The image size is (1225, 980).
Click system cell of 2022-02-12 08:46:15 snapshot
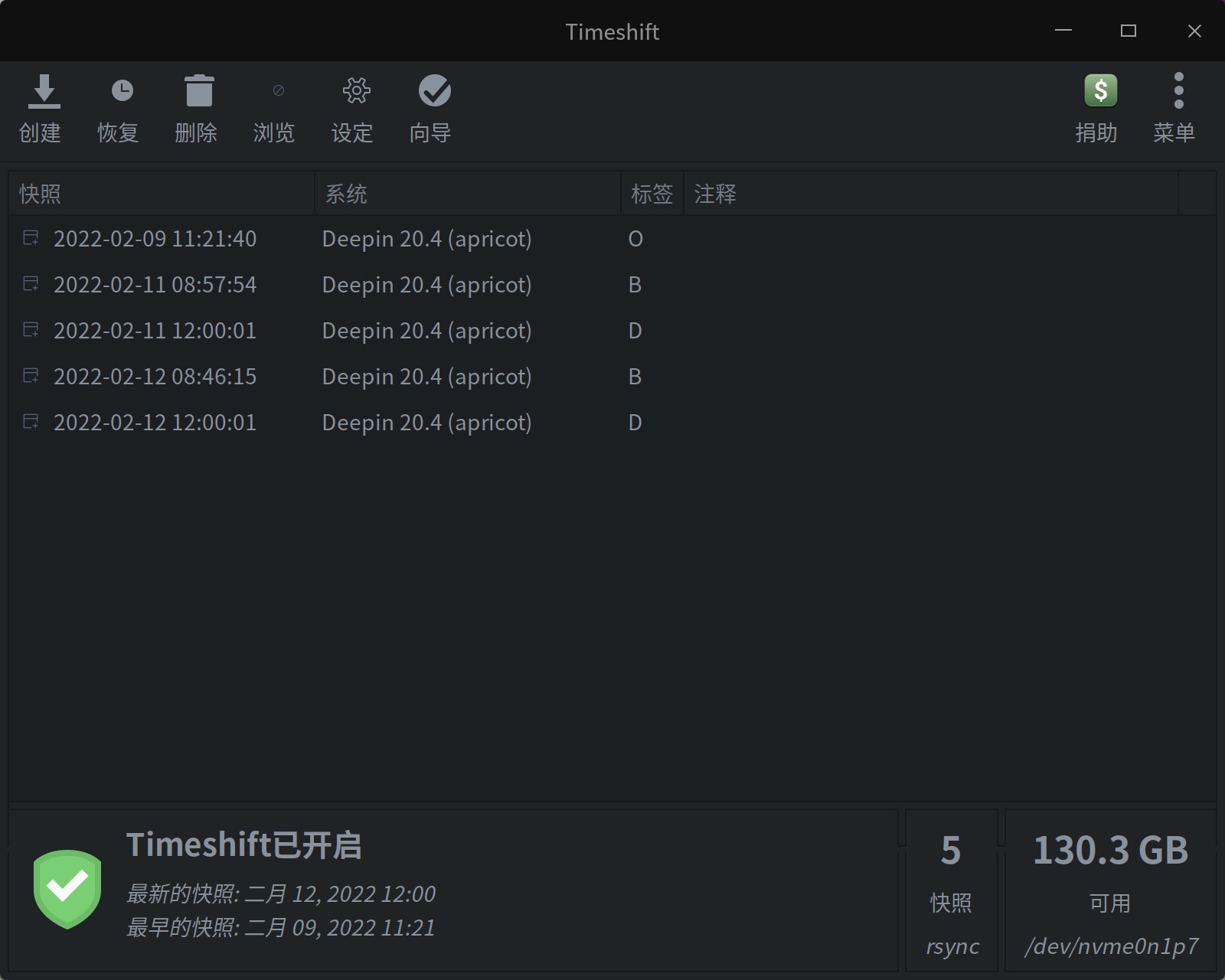(x=426, y=377)
